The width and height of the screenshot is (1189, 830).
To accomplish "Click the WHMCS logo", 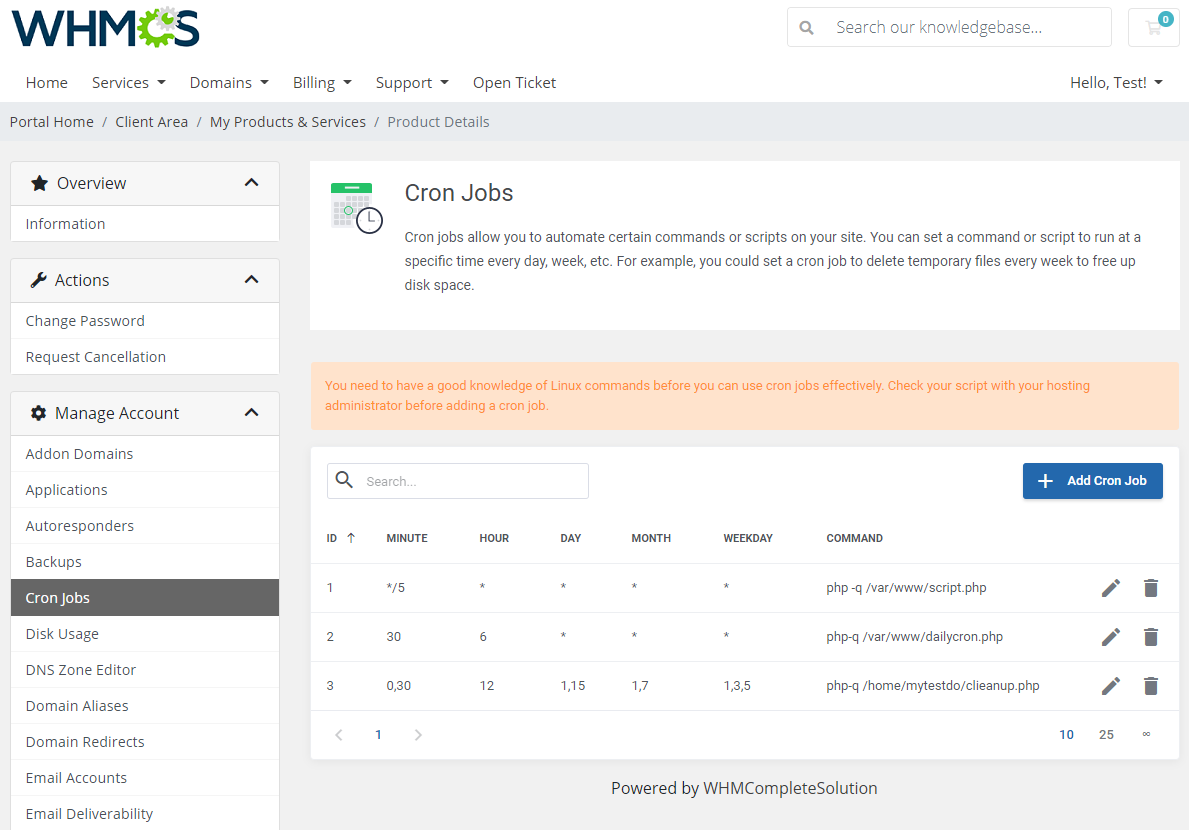I will point(104,27).
